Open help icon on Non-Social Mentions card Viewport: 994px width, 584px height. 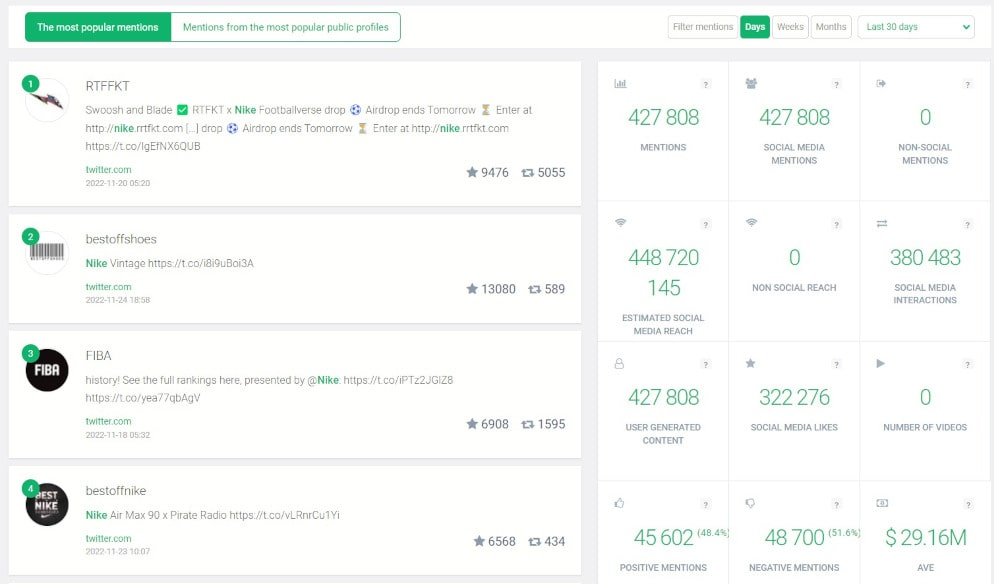point(967,84)
